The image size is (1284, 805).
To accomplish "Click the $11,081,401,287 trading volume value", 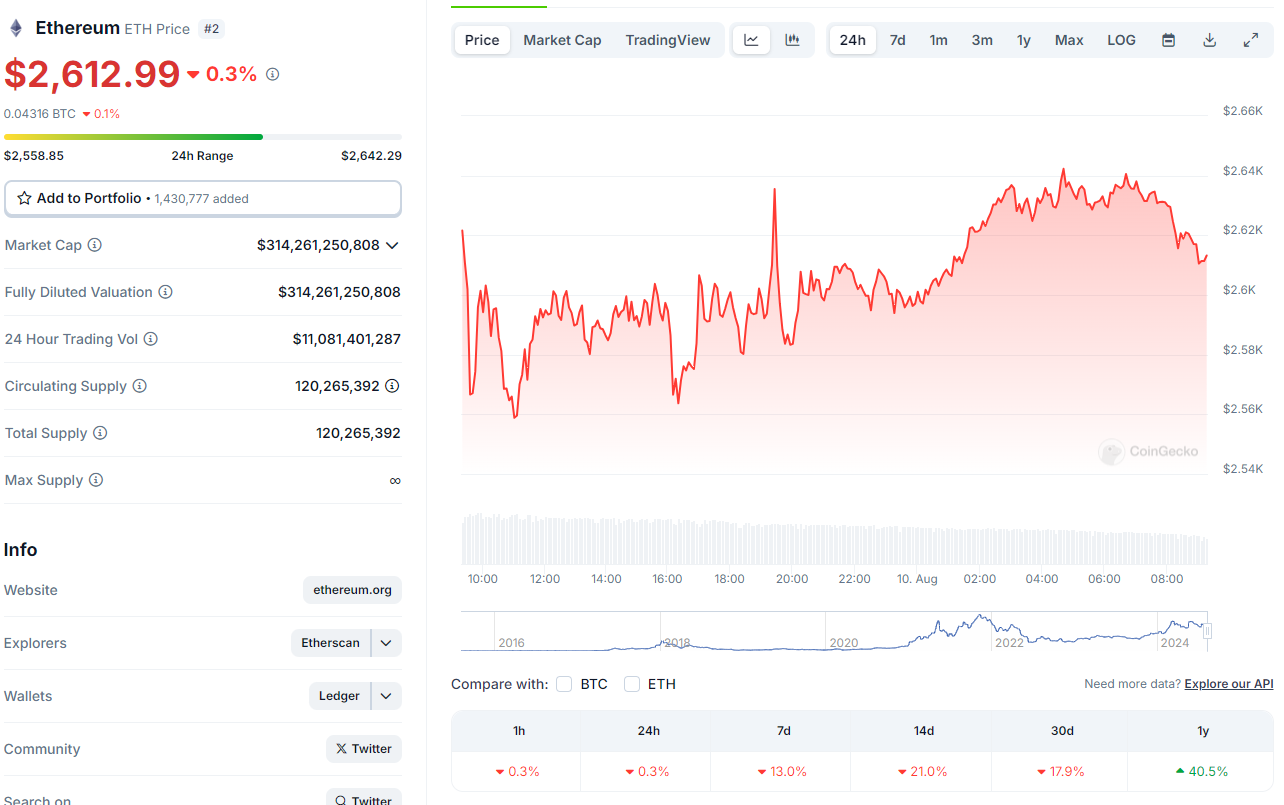I will coord(347,339).
